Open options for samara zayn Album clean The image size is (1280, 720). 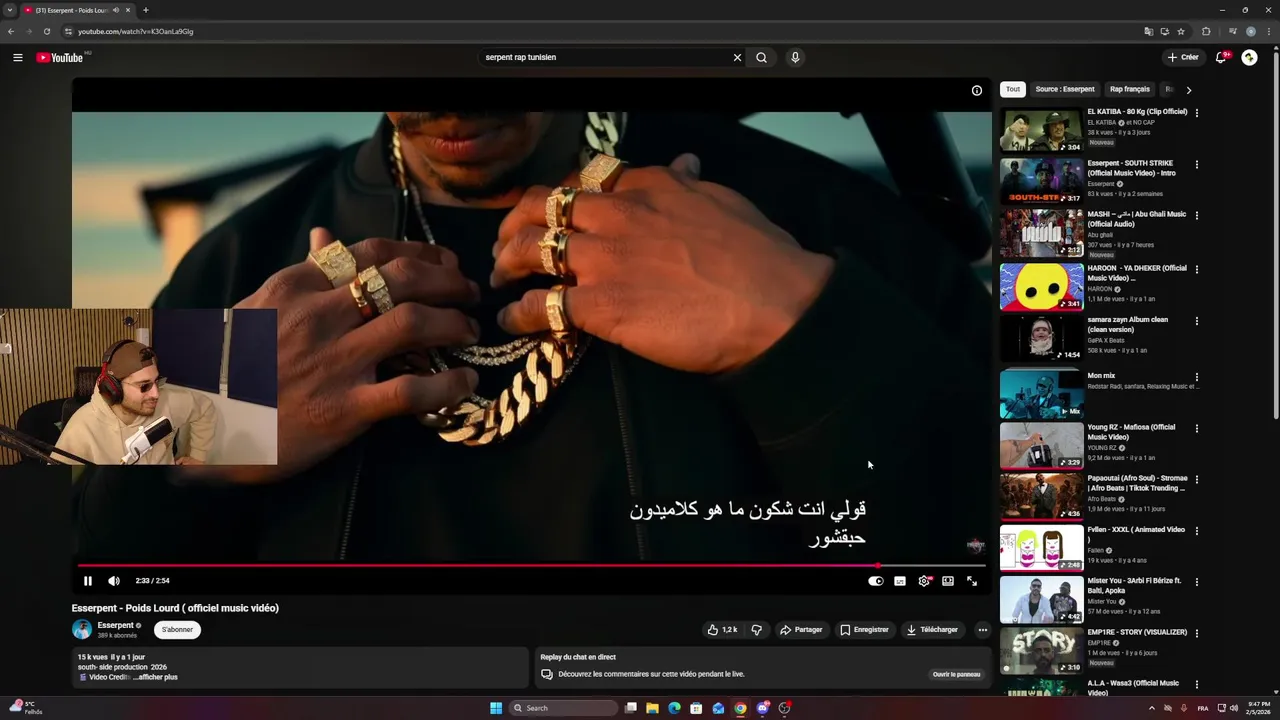1197,321
